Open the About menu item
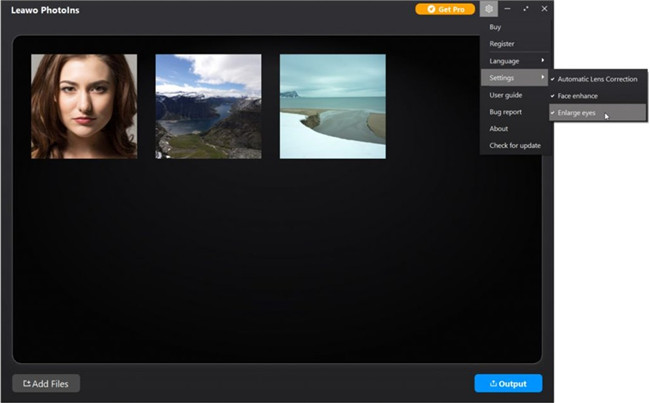Screen dimensions: 650x403 498,129
